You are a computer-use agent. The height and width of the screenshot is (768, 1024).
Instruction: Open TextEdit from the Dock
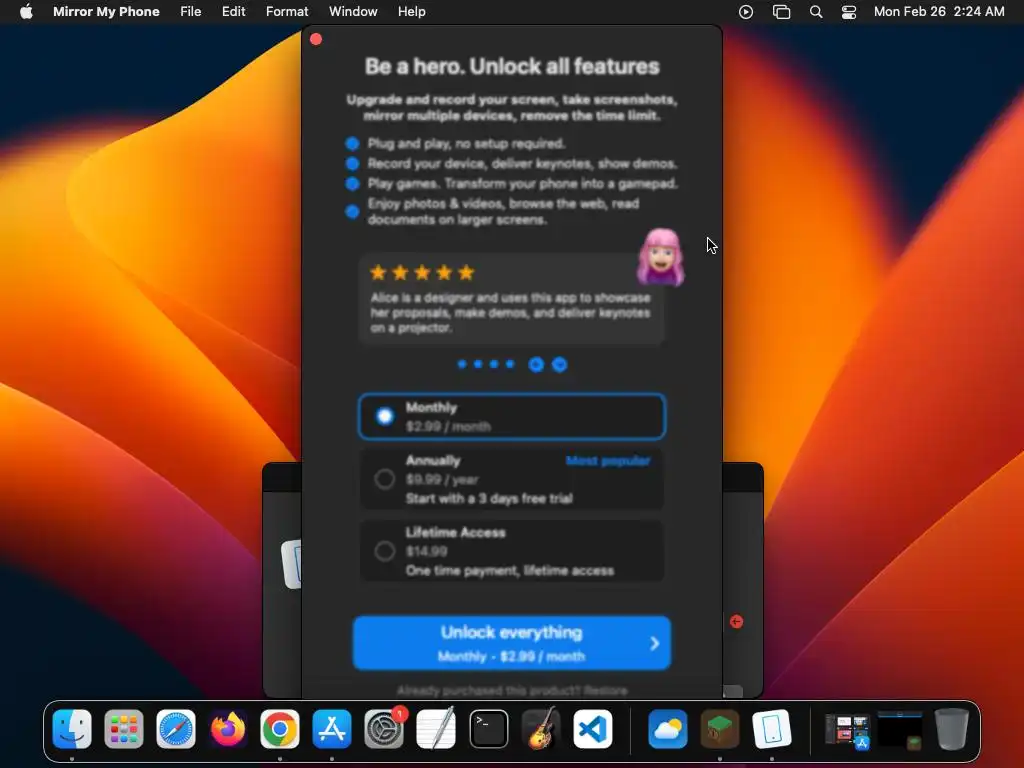[x=436, y=729]
